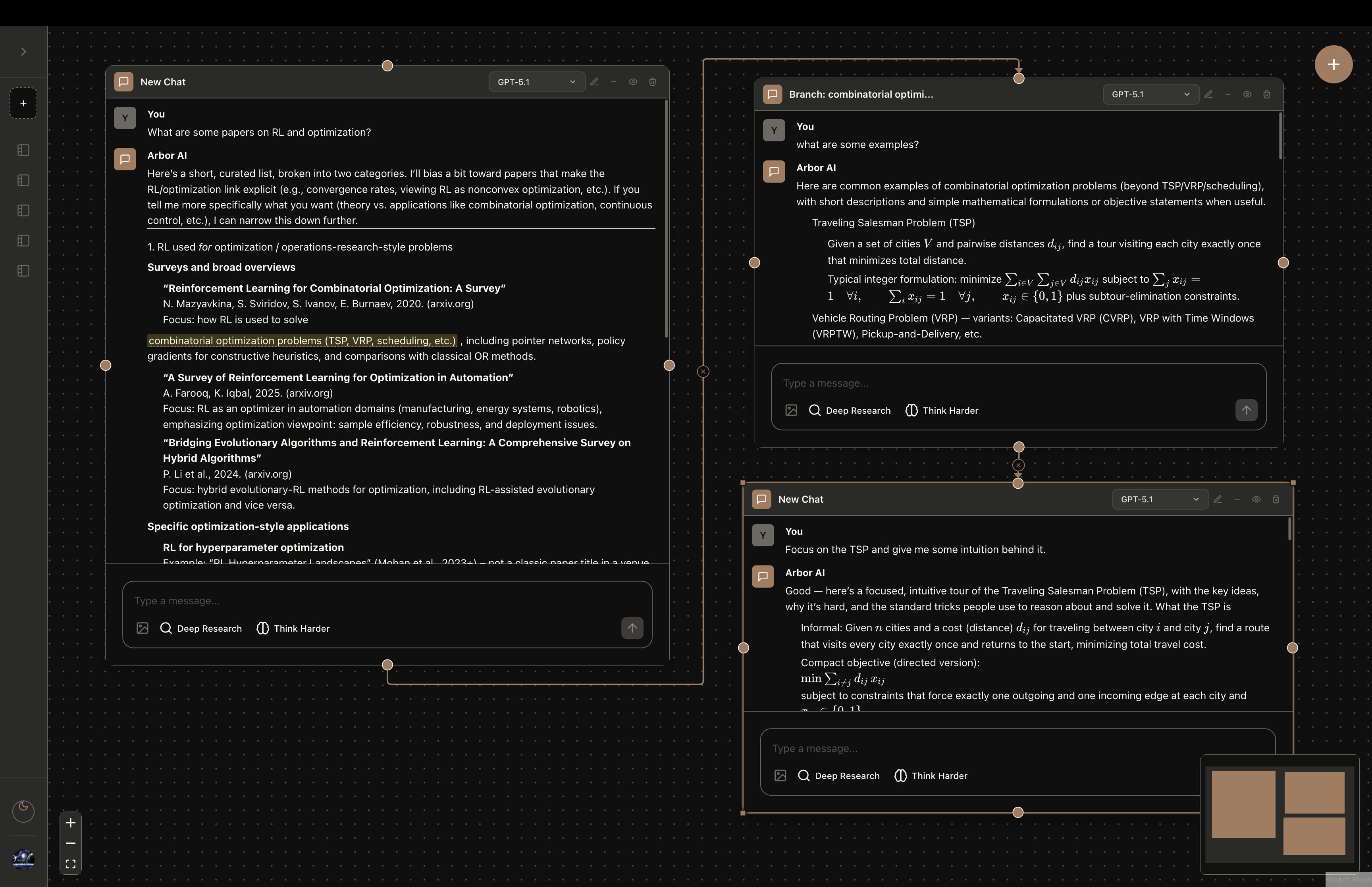Send the message in the first New Chat
This screenshot has height=887, width=1372.
tap(632, 628)
